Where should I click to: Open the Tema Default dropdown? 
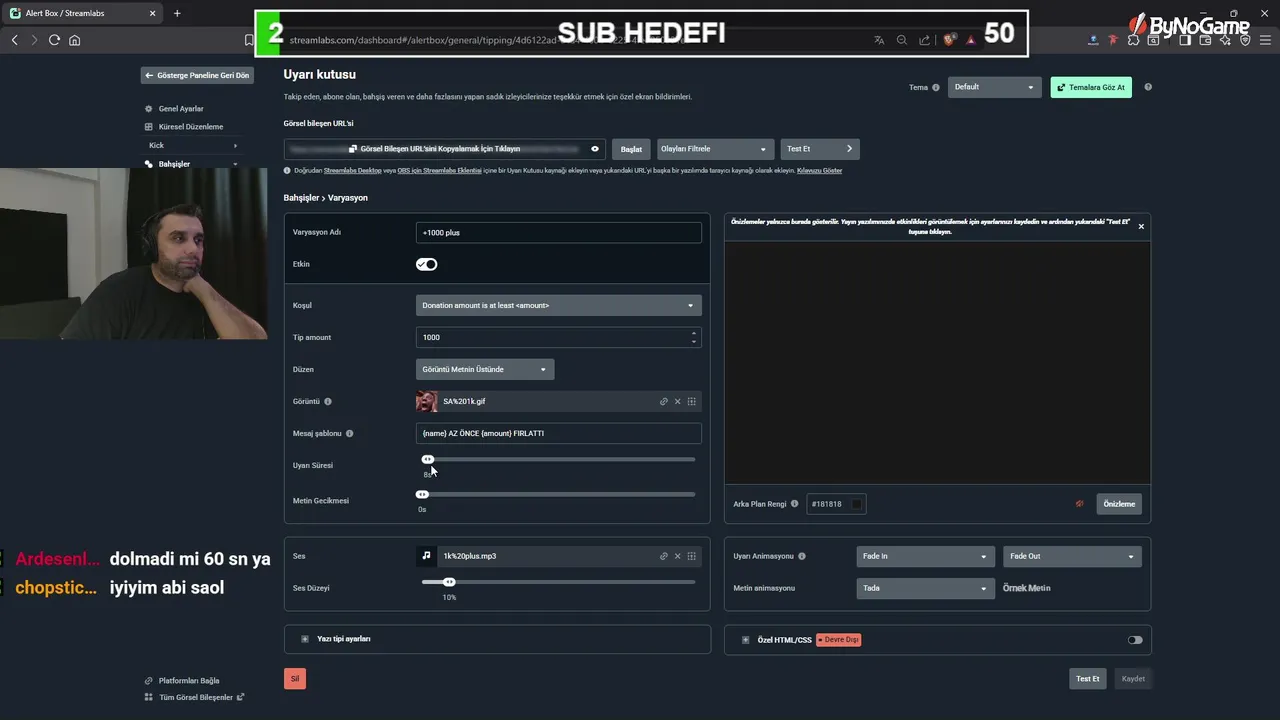995,87
